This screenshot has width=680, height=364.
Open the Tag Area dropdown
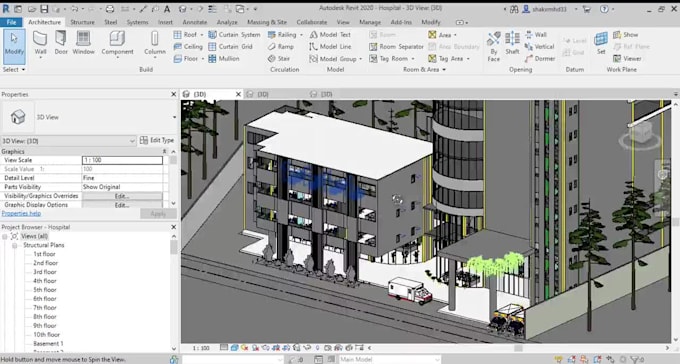468,59
